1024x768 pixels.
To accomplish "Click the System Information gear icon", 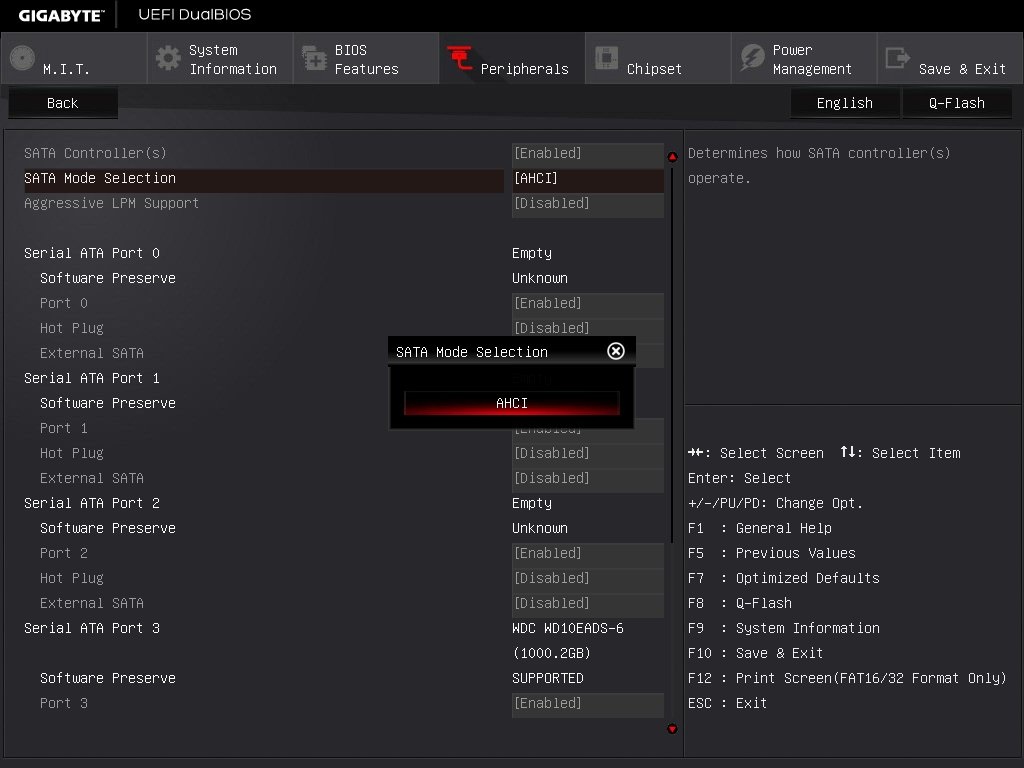I will [168, 59].
